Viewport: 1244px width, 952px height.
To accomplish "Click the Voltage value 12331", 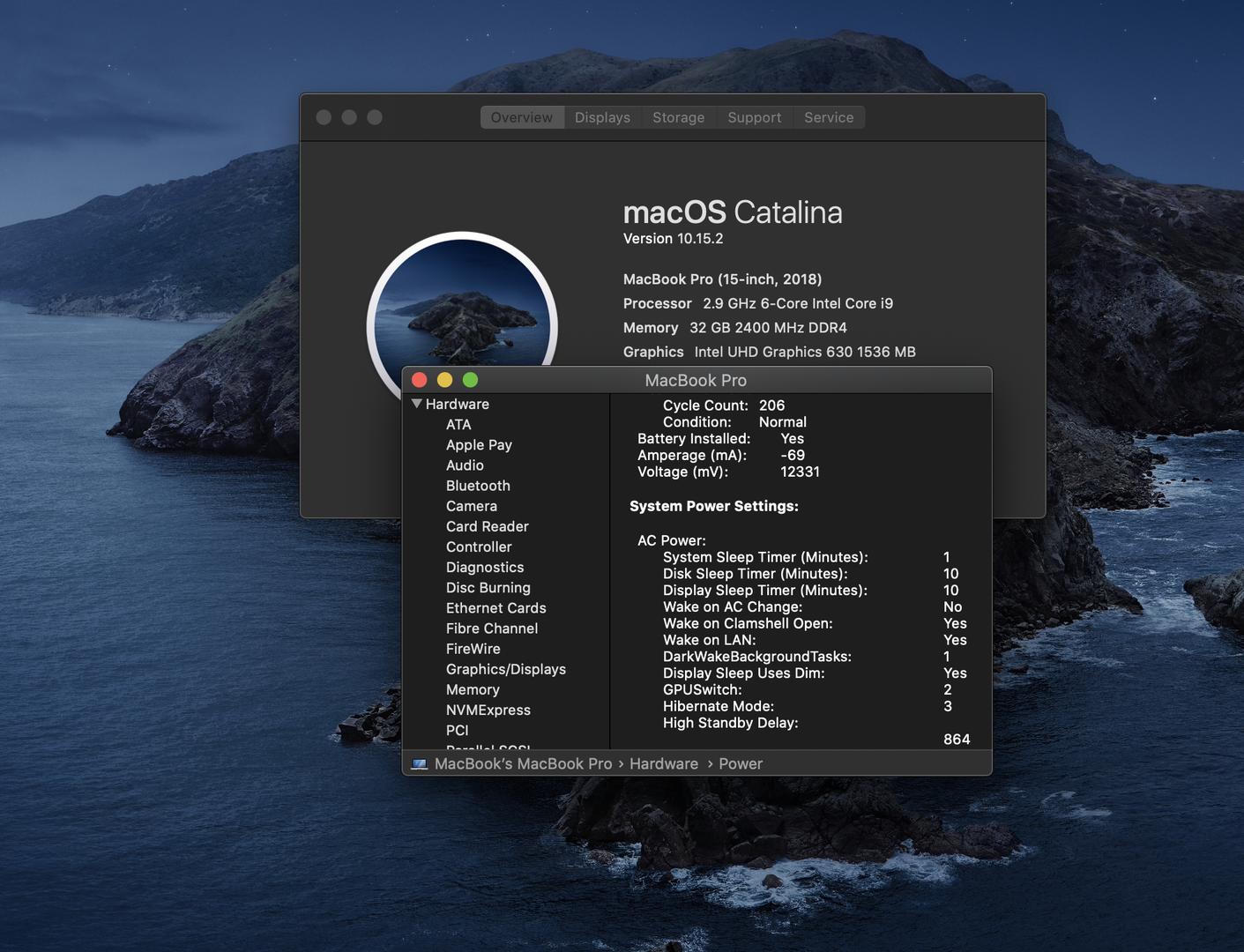I will (800, 472).
